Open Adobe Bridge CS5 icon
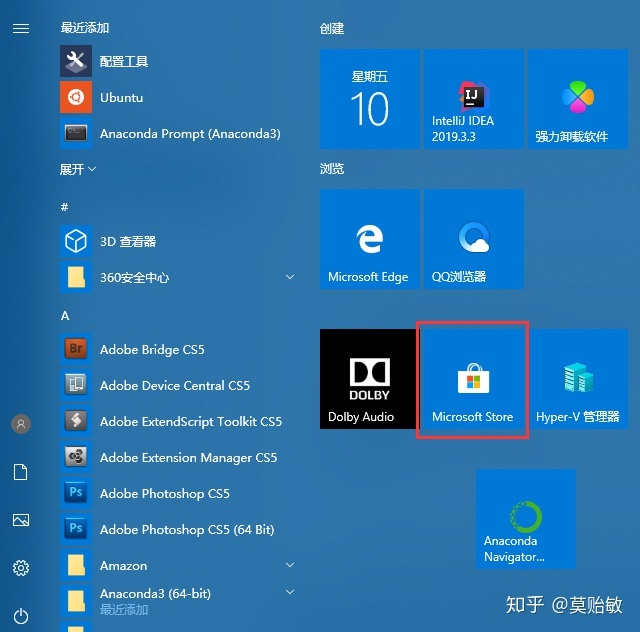 (x=76, y=349)
